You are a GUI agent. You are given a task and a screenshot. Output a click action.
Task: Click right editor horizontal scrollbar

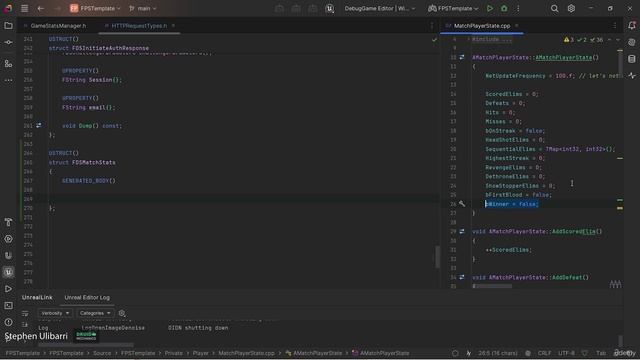492,286
